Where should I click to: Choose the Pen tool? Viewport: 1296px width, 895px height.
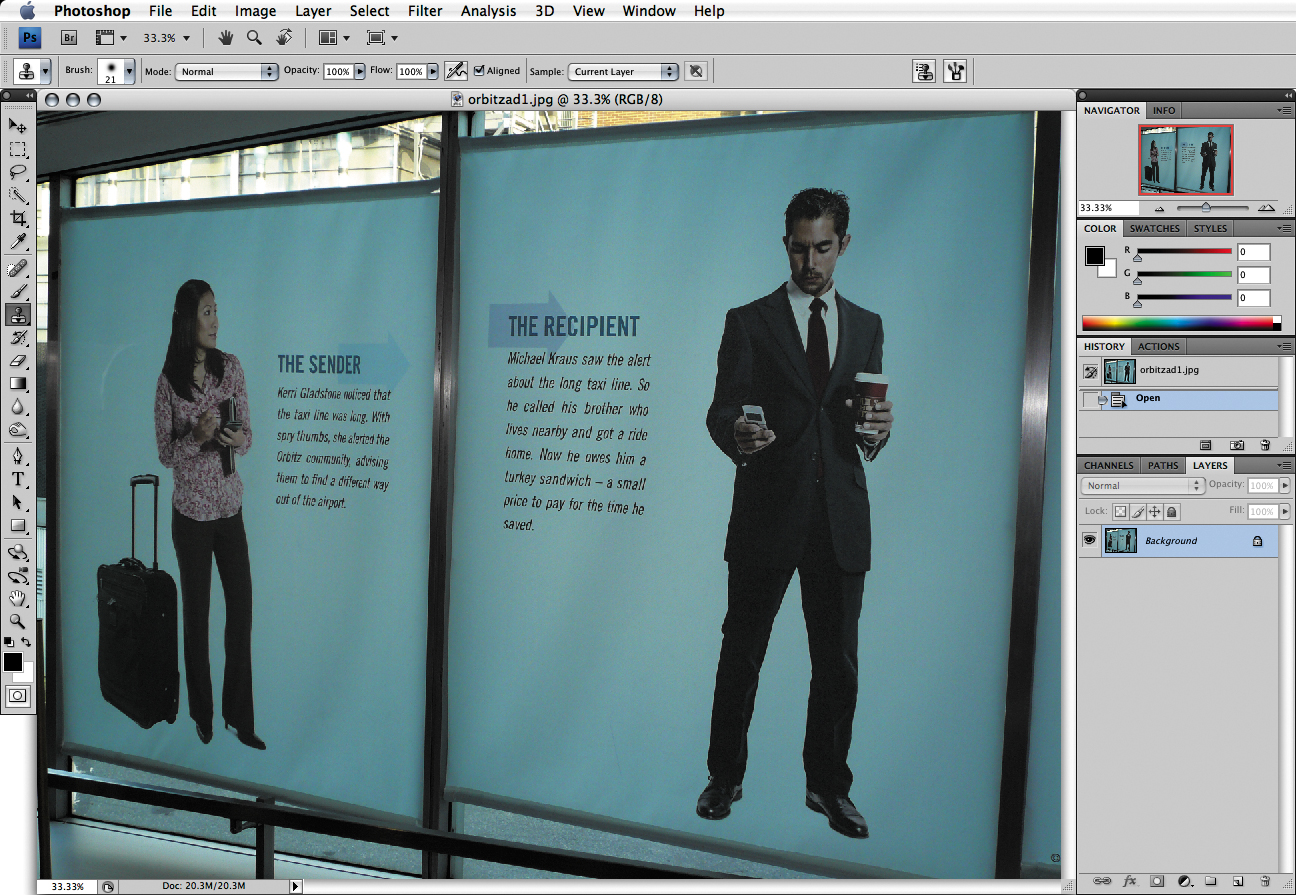coord(18,455)
